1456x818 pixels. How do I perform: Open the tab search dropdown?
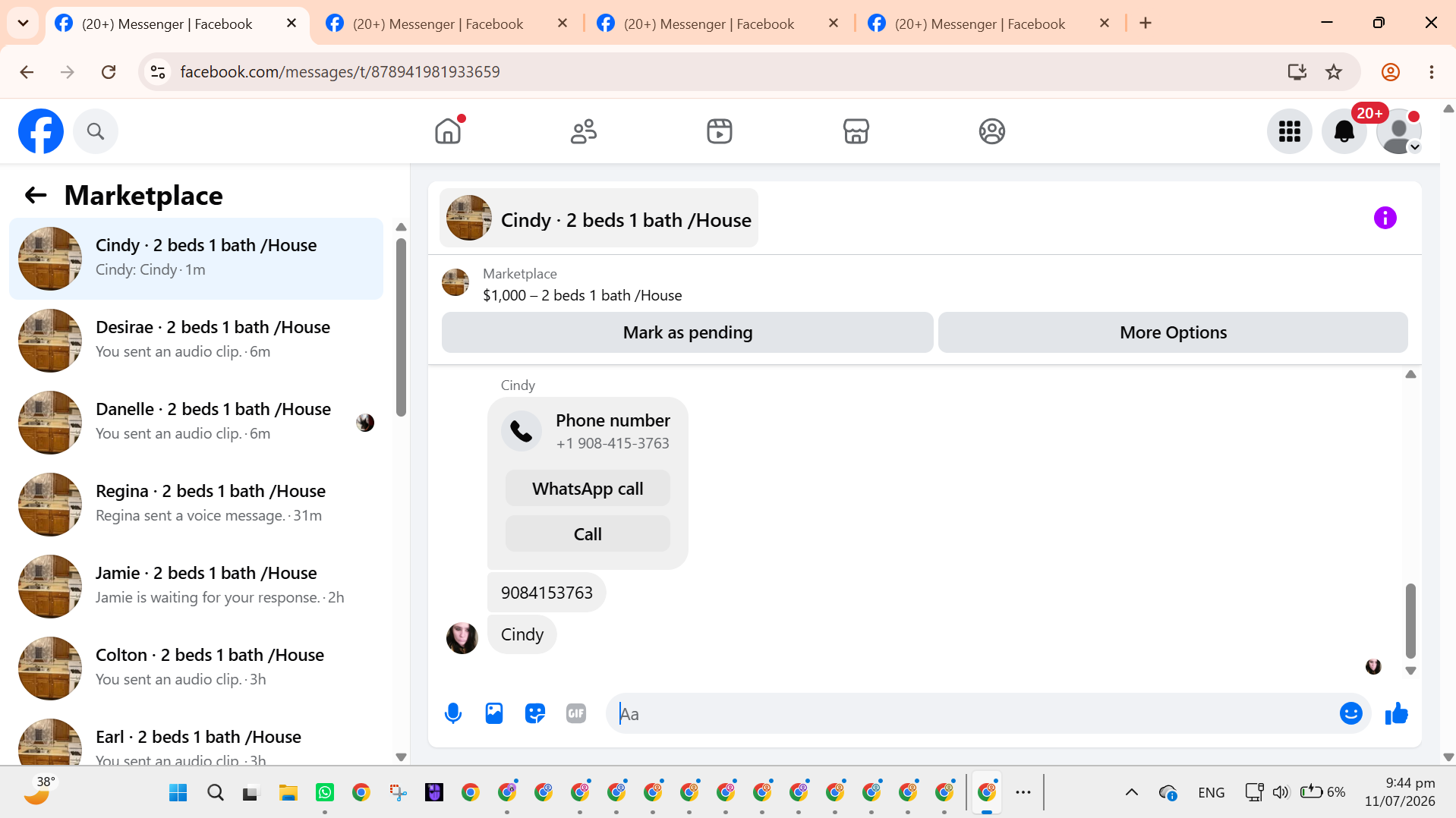[x=23, y=24]
